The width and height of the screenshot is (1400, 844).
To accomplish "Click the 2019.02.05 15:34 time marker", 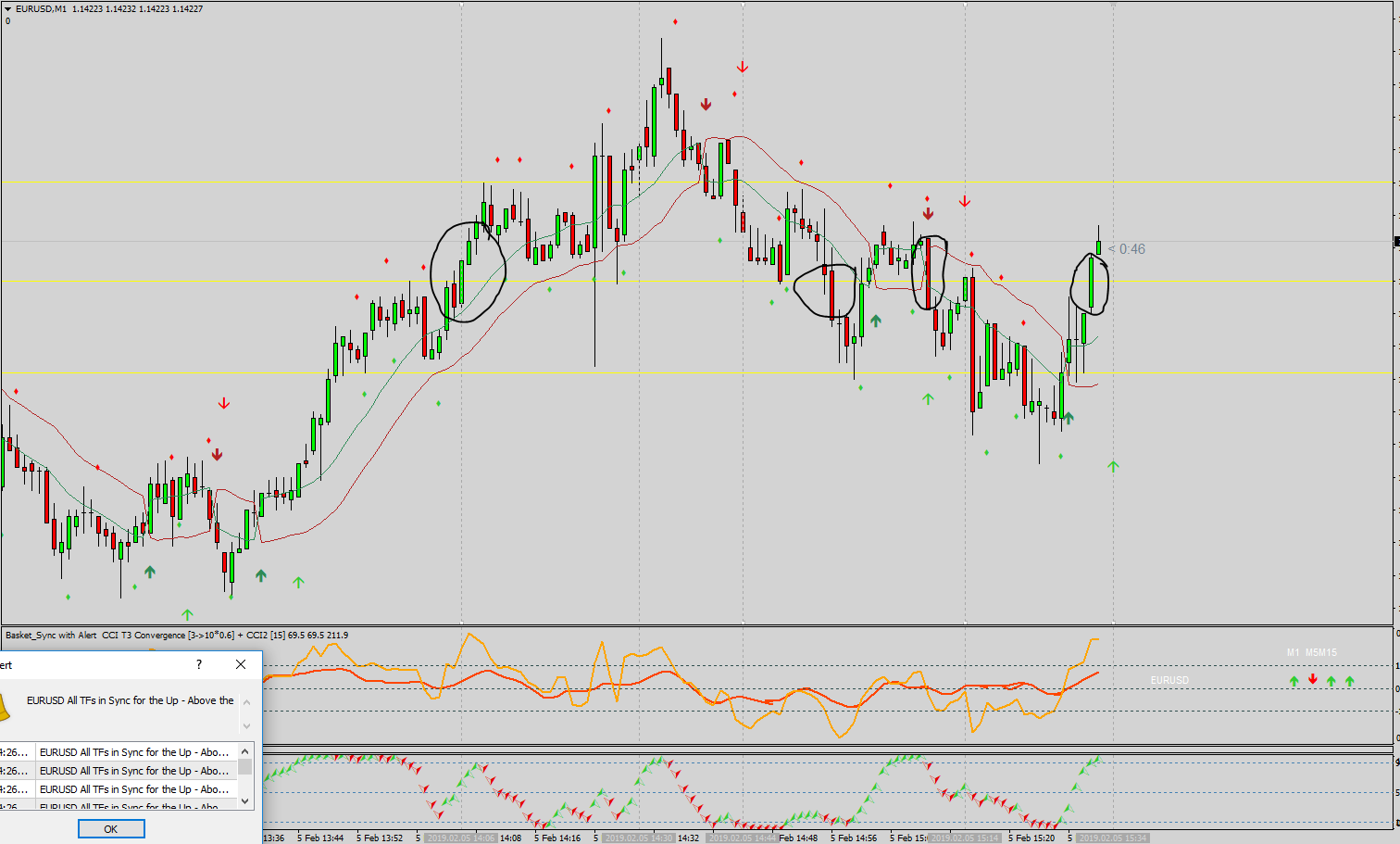I will coord(1114,838).
